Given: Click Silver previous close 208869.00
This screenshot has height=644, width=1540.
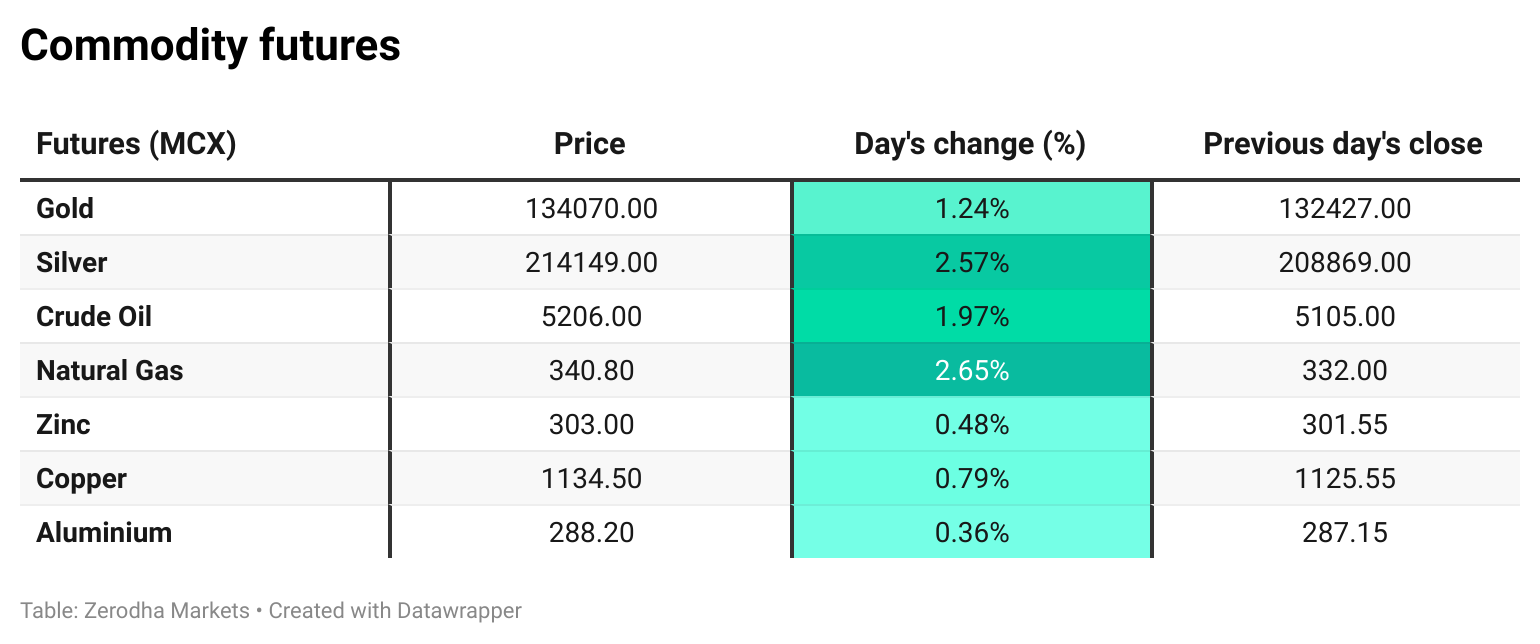Looking at the screenshot, I should (x=1344, y=263).
